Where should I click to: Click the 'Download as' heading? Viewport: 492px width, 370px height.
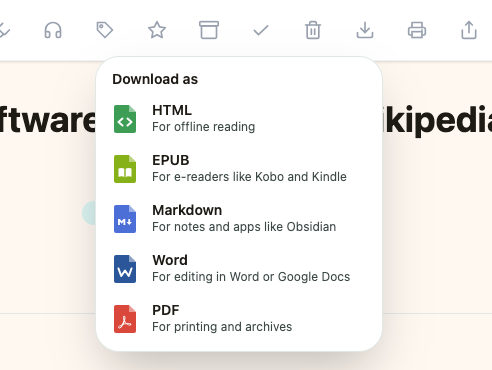click(x=155, y=79)
